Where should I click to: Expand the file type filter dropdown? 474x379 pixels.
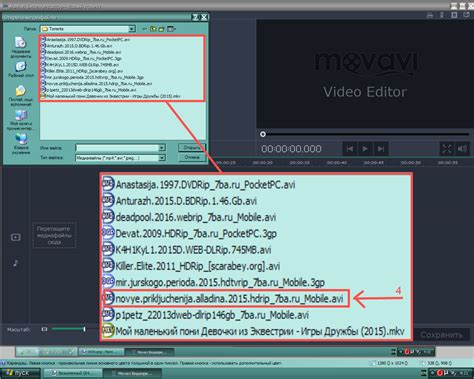tap(162, 158)
